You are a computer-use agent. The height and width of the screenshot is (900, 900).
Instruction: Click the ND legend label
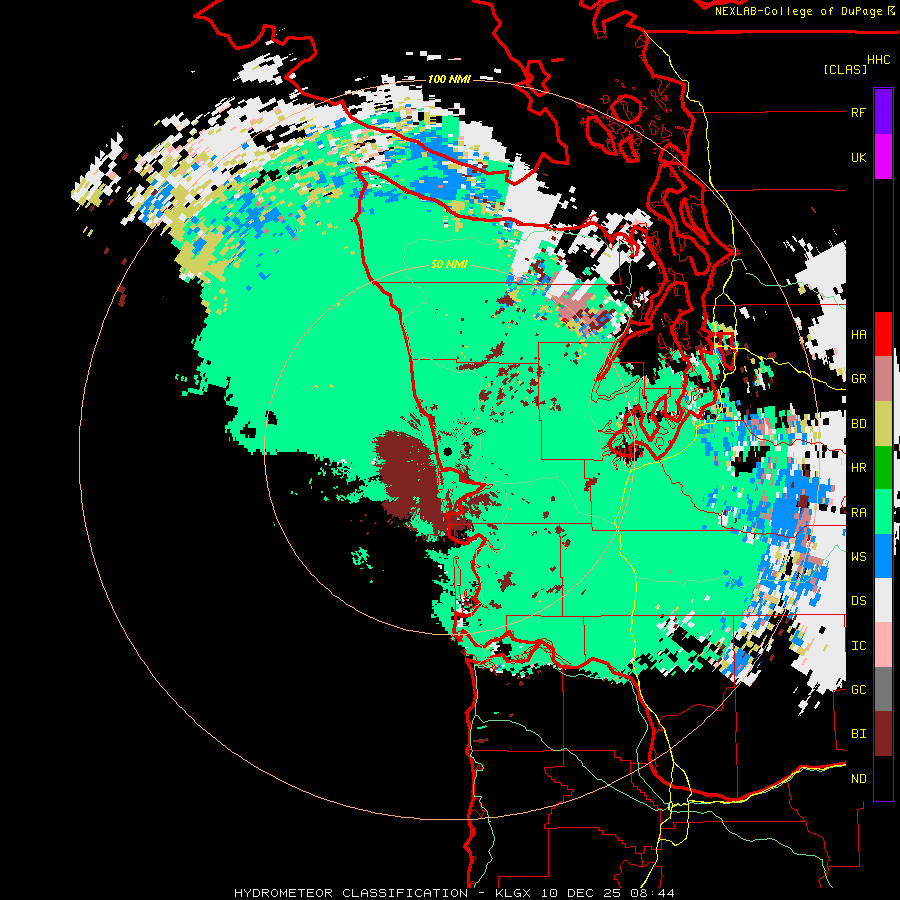(858, 779)
